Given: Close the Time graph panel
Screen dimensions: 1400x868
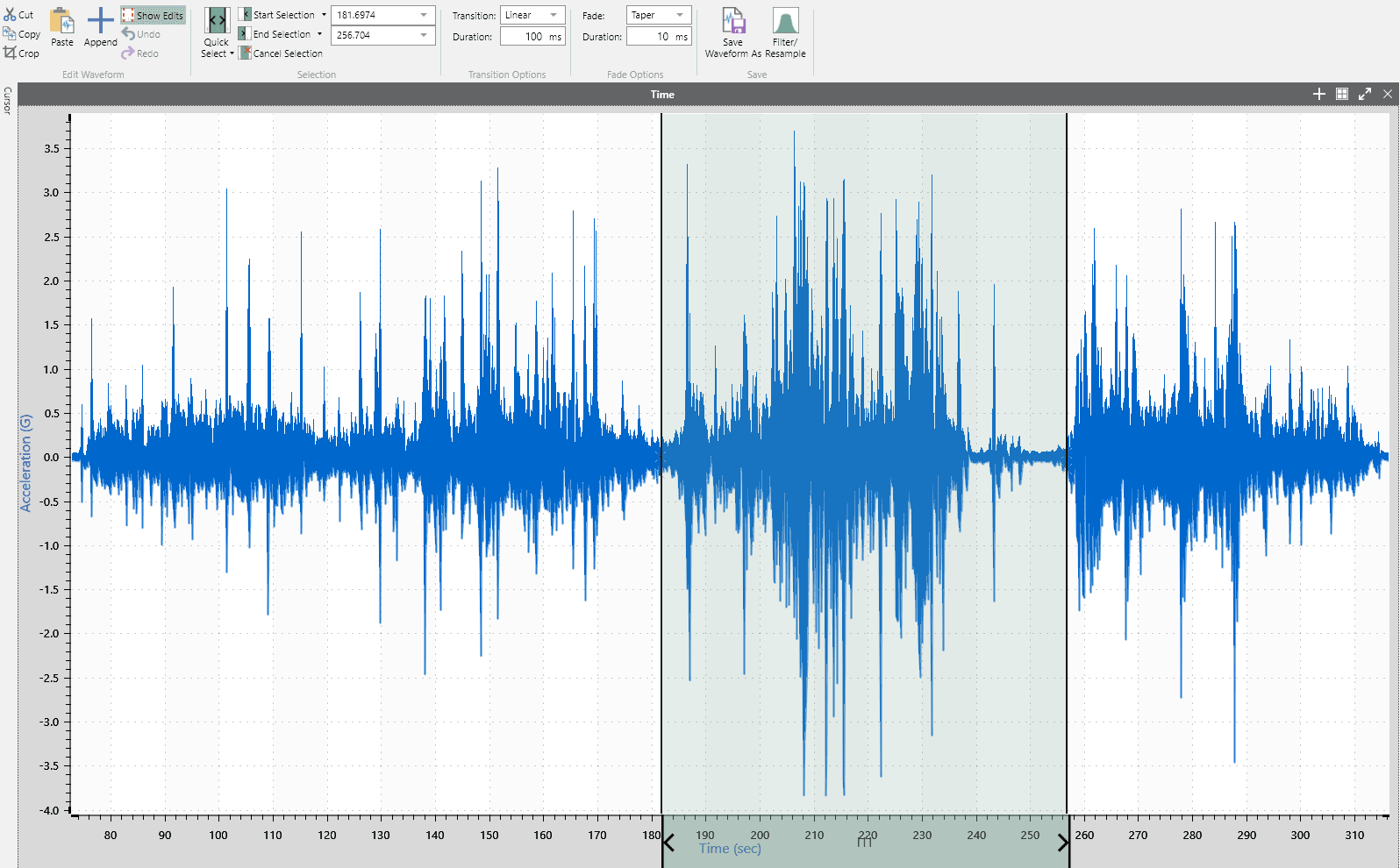Looking at the screenshot, I should (x=1387, y=94).
